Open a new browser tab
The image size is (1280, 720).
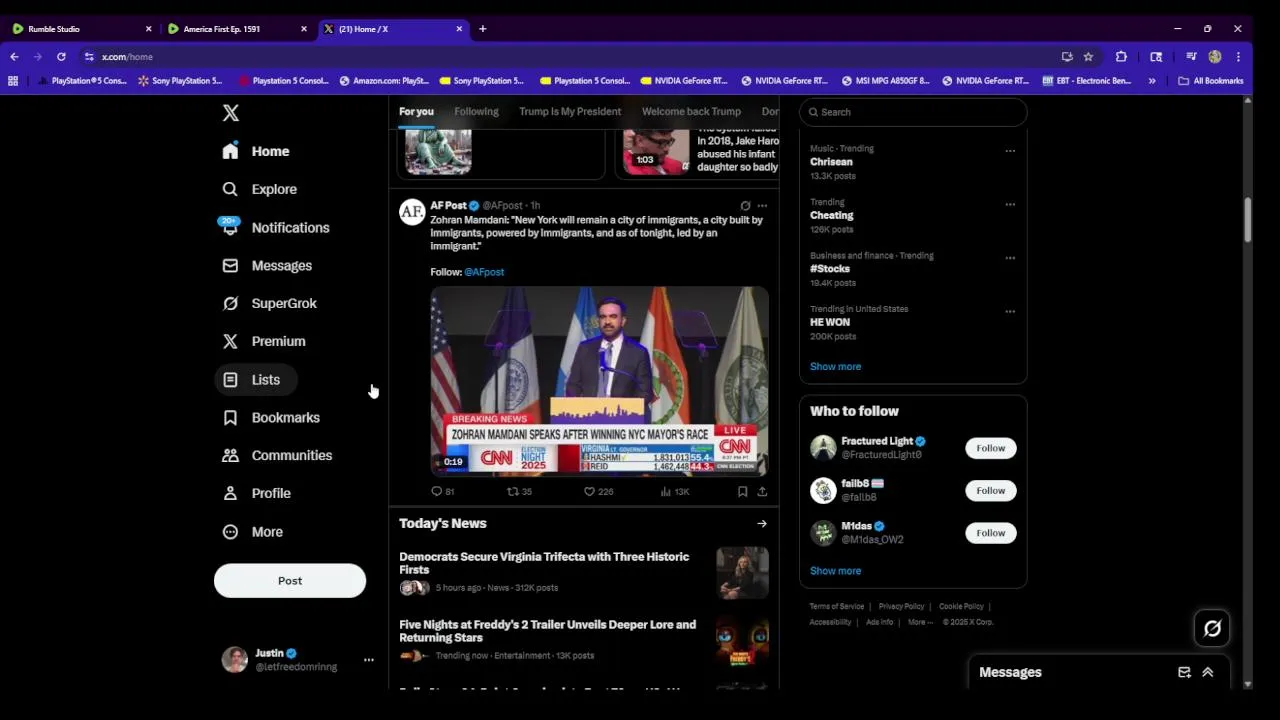coord(482,29)
